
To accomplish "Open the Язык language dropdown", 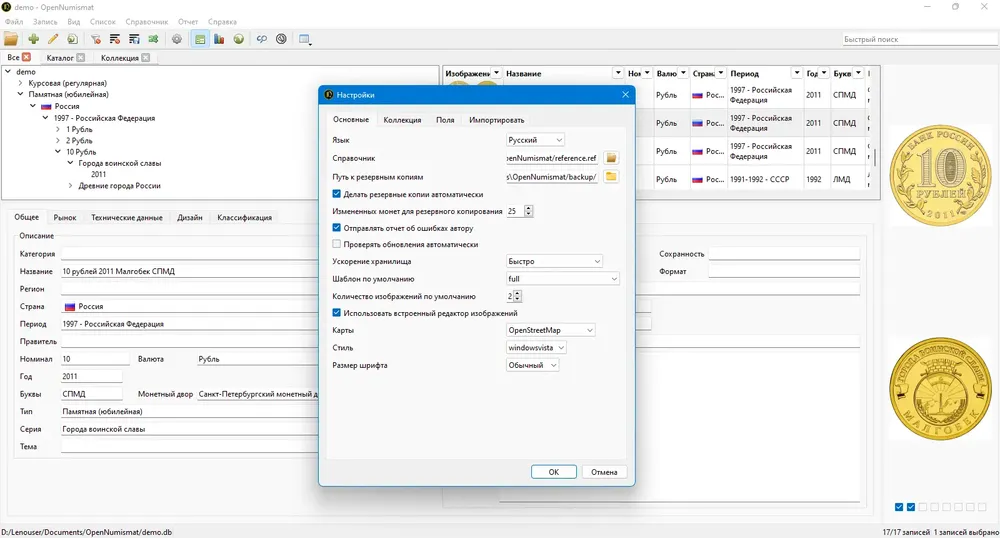I will tap(535, 140).
